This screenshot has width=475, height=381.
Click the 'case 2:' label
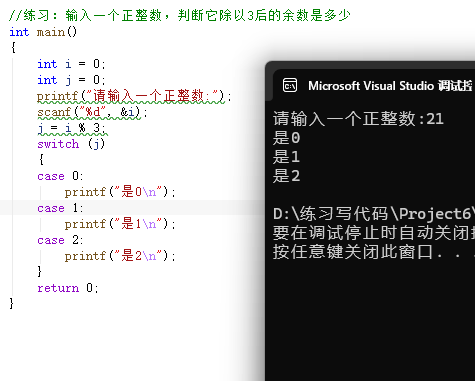coord(60,240)
